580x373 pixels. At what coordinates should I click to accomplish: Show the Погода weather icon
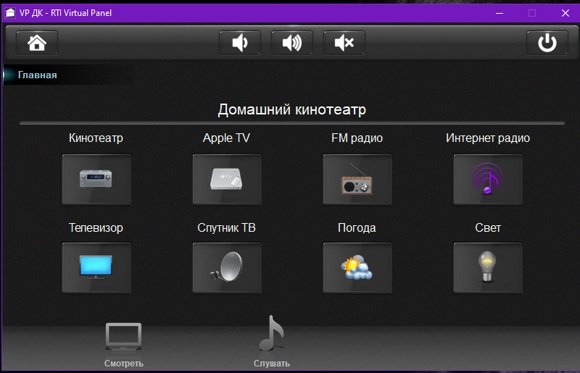pos(357,268)
